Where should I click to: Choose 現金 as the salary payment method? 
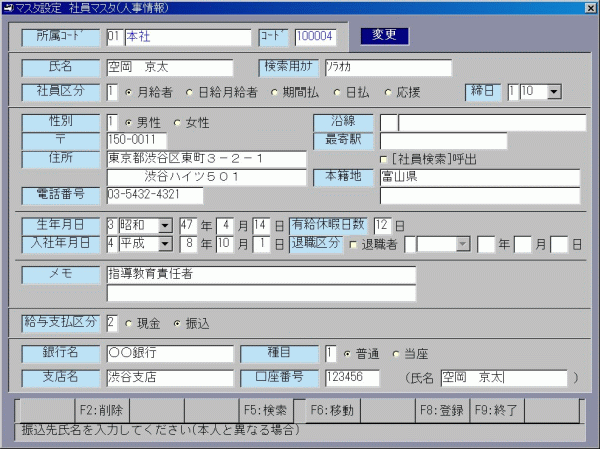pyautogui.click(x=129, y=323)
